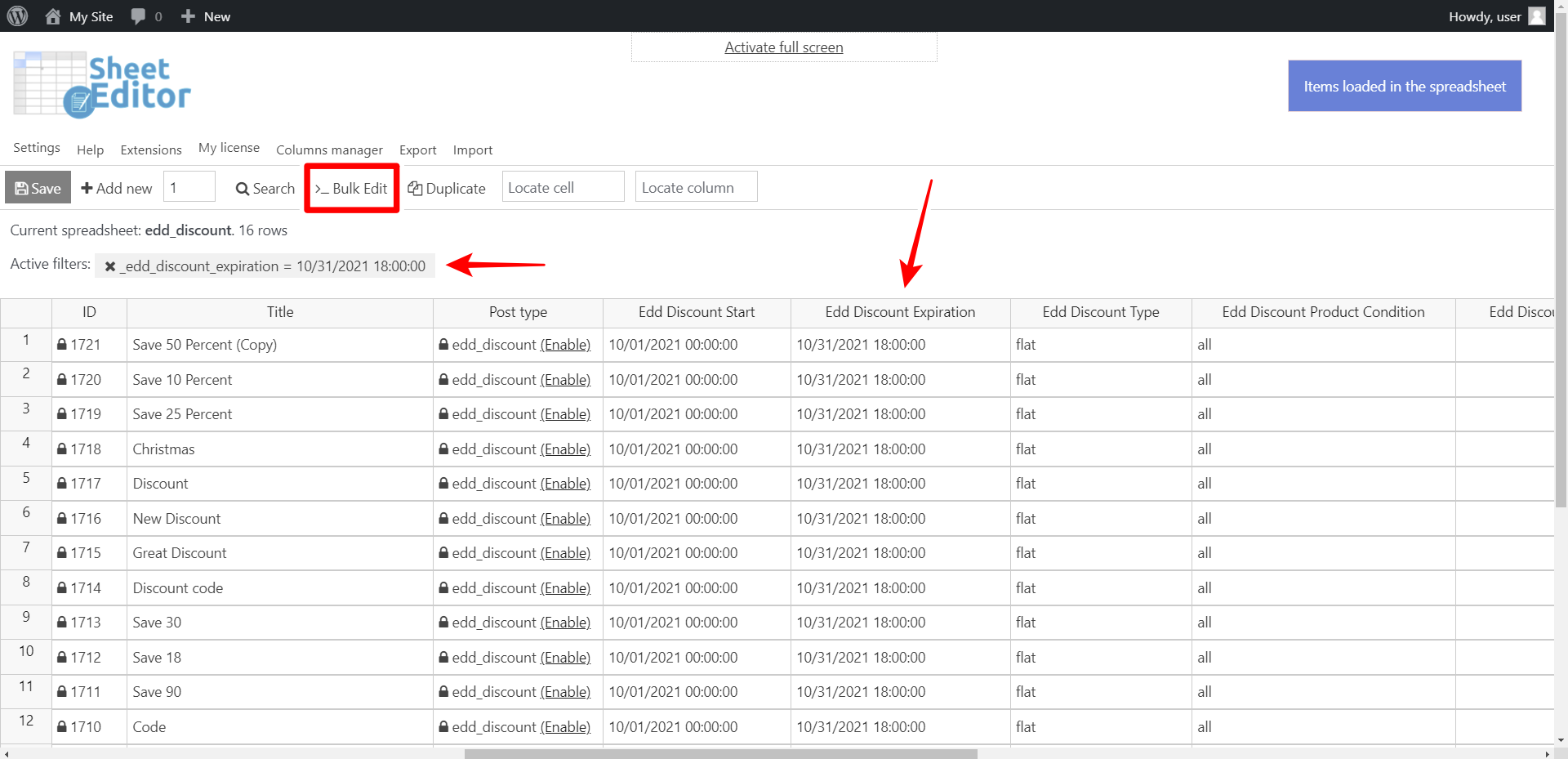Image resolution: width=1568 pixels, height=759 pixels.
Task: Click the Add new plus icon
Action: click(x=87, y=187)
